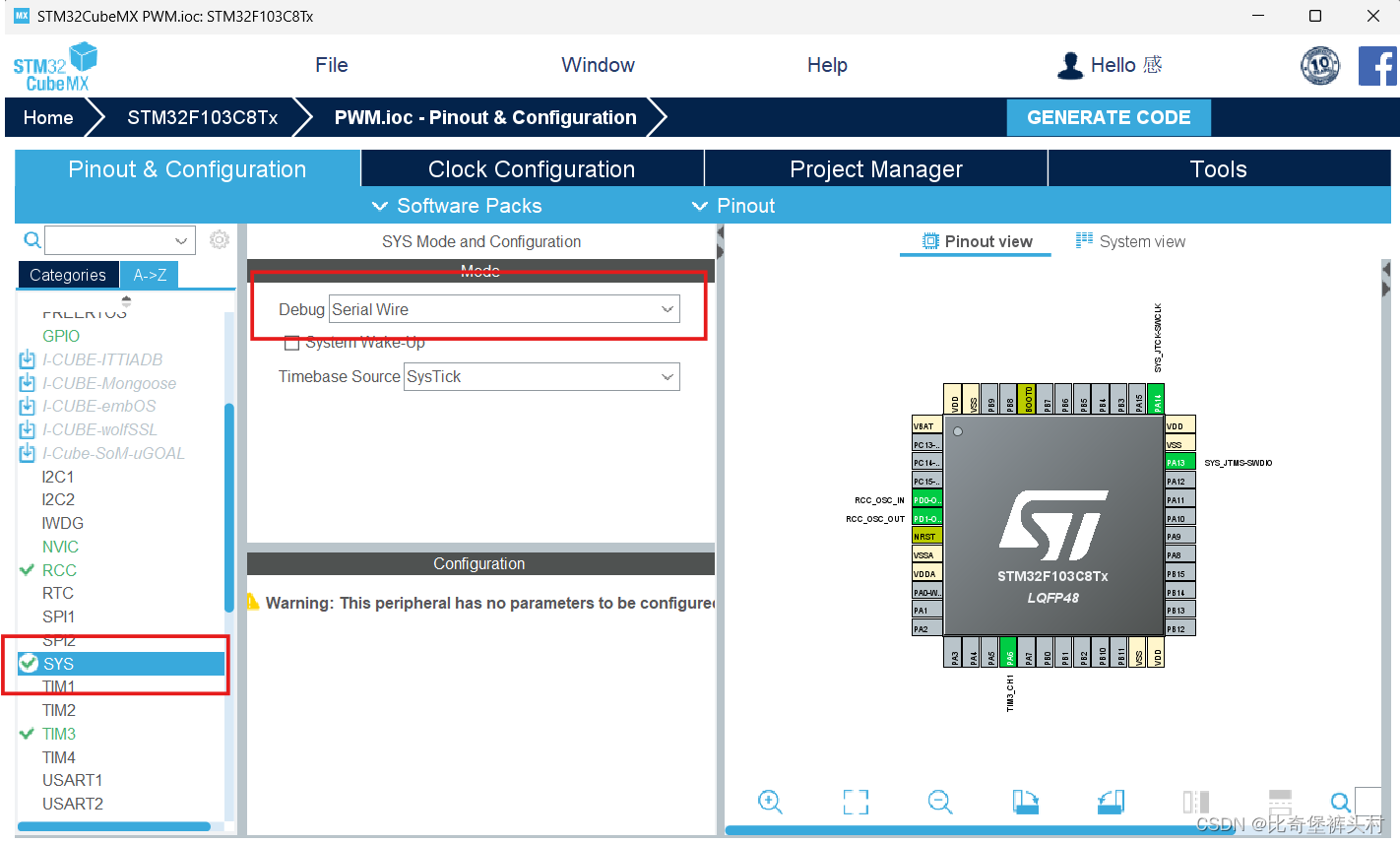Select I2C1 in the peripheral list
The height and width of the screenshot is (843, 1400).
coord(58,477)
